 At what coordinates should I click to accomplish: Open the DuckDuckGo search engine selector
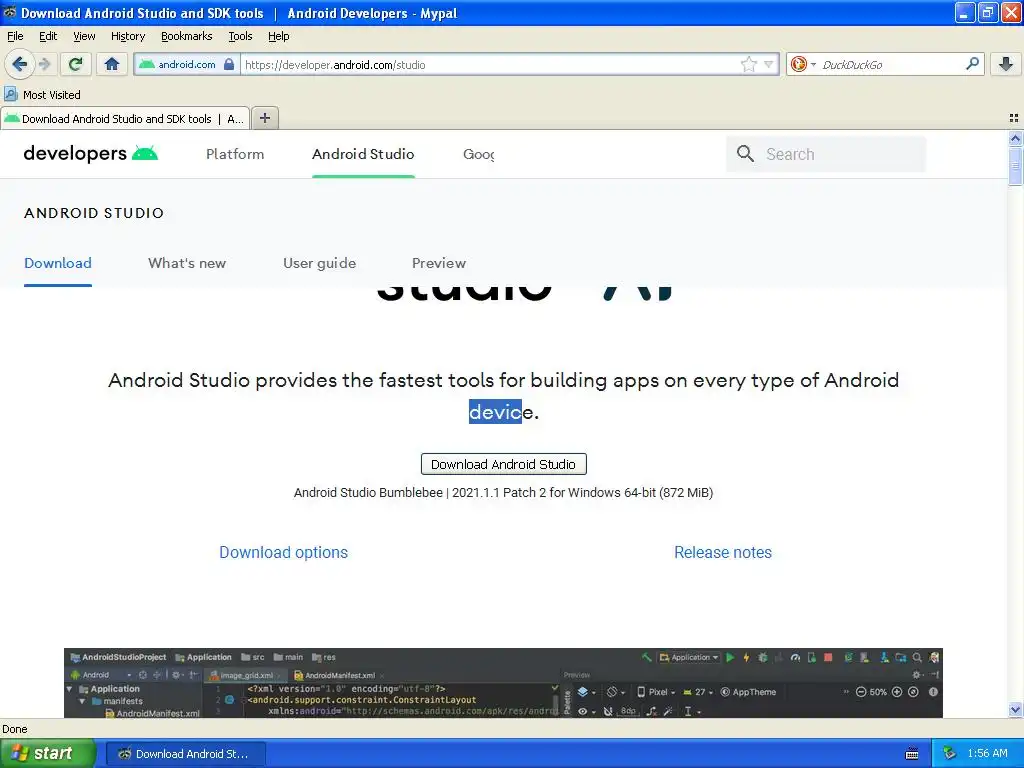(803, 64)
